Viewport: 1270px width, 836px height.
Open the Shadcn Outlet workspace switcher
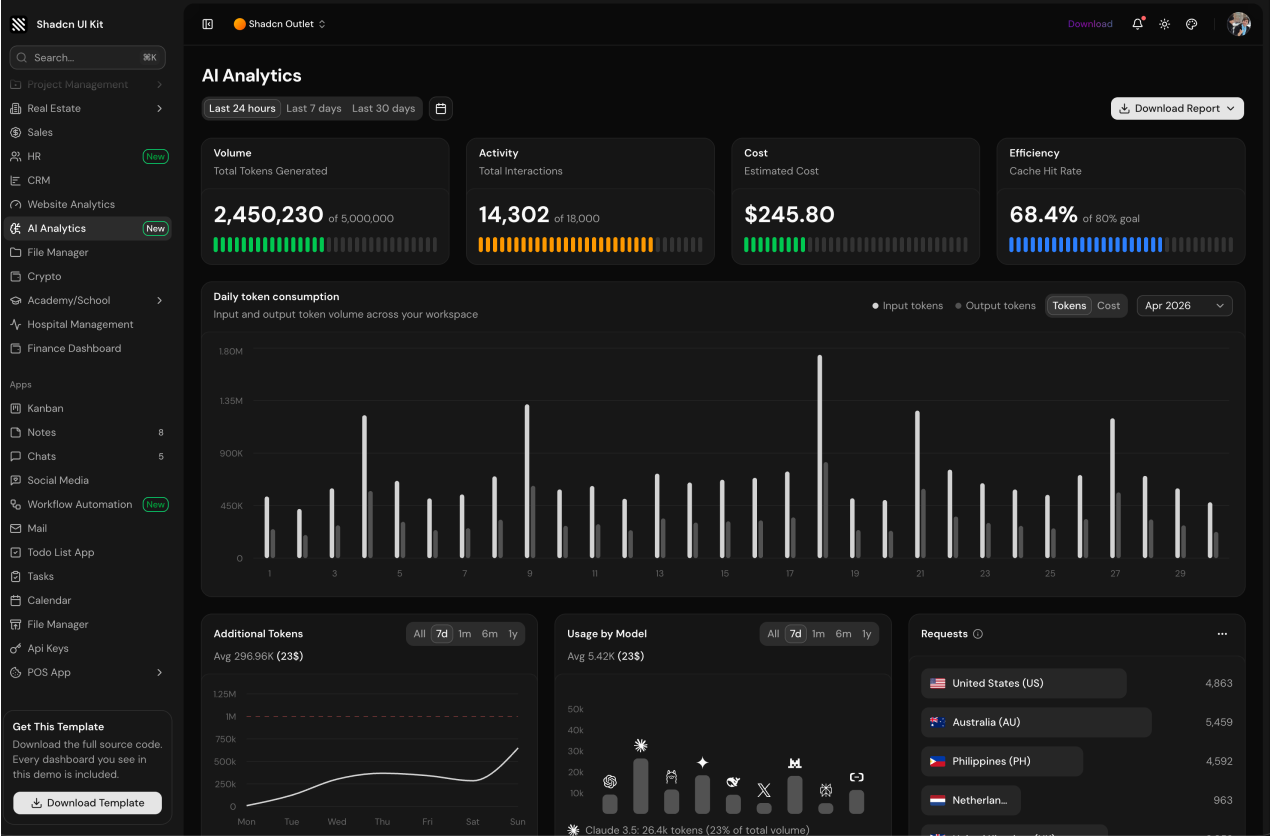[x=280, y=24]
